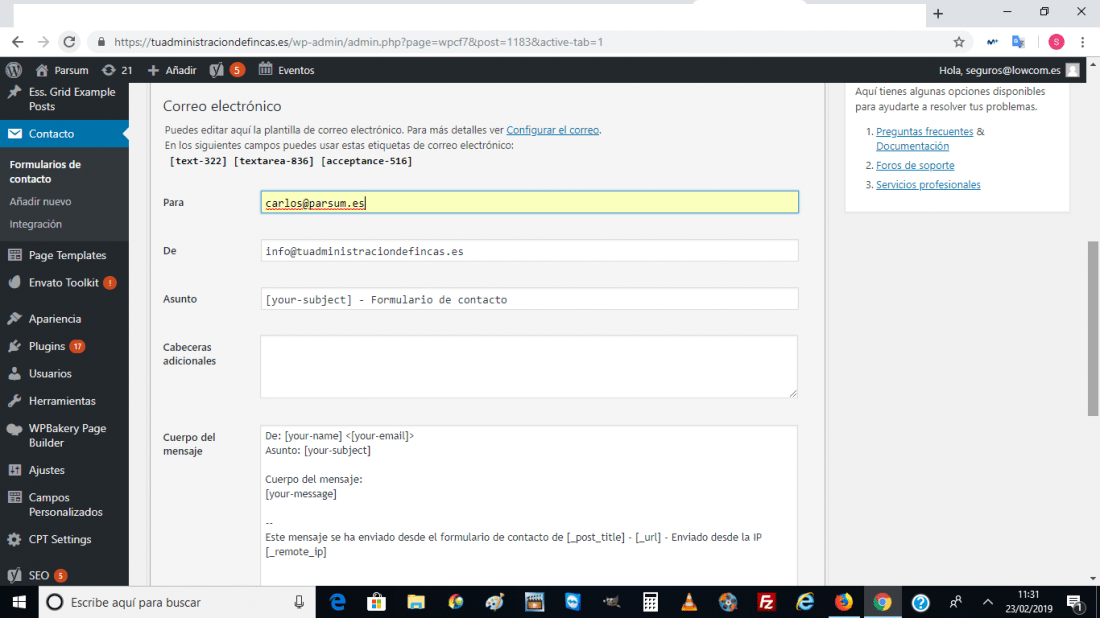Click the Google Translate extension icon
The width and height of the screenshot is (1100, 618).
click(x=1019, y=42)
